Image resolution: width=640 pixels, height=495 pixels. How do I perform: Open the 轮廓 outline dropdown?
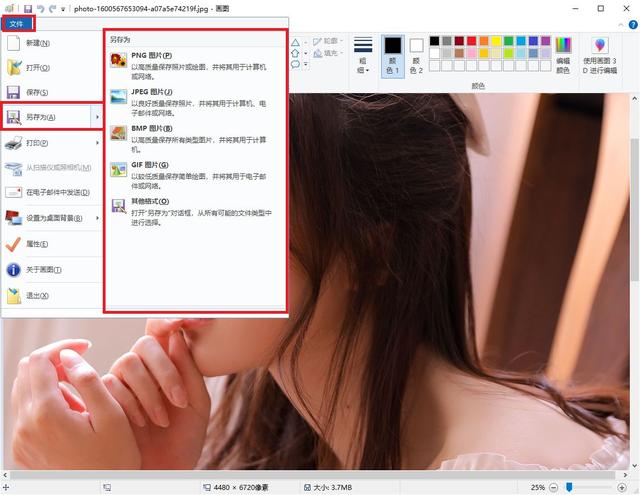coord(328,41)
